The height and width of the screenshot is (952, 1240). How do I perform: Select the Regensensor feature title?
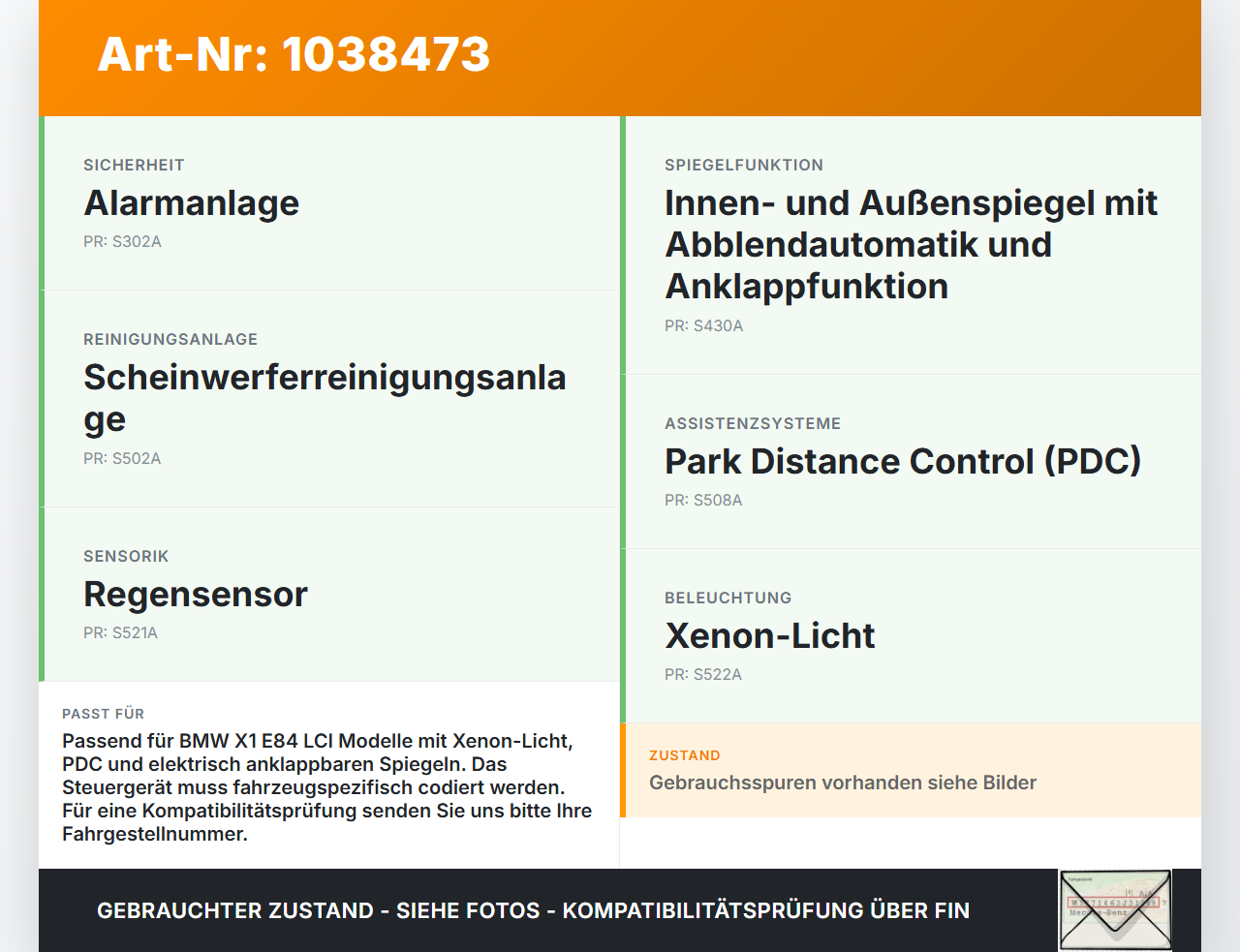[196, 595]
